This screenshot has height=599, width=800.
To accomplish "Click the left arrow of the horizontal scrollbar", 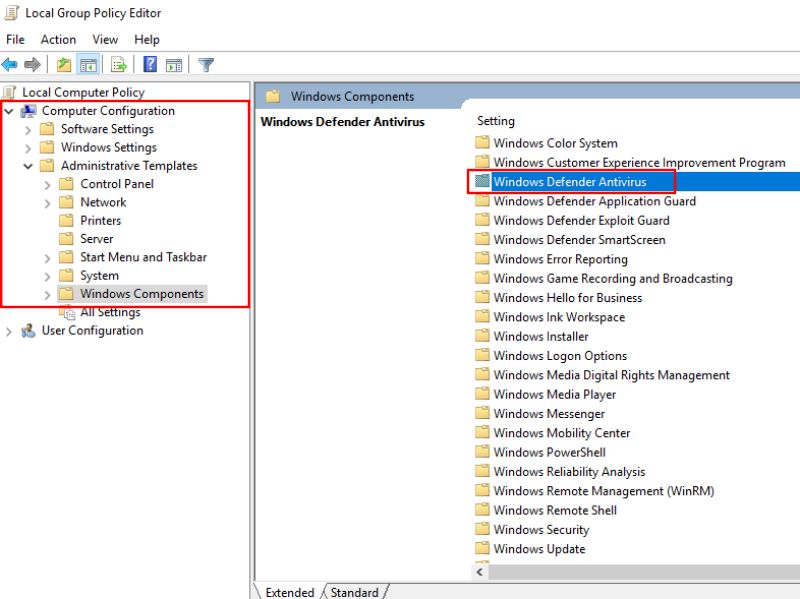I will (479, 571).
